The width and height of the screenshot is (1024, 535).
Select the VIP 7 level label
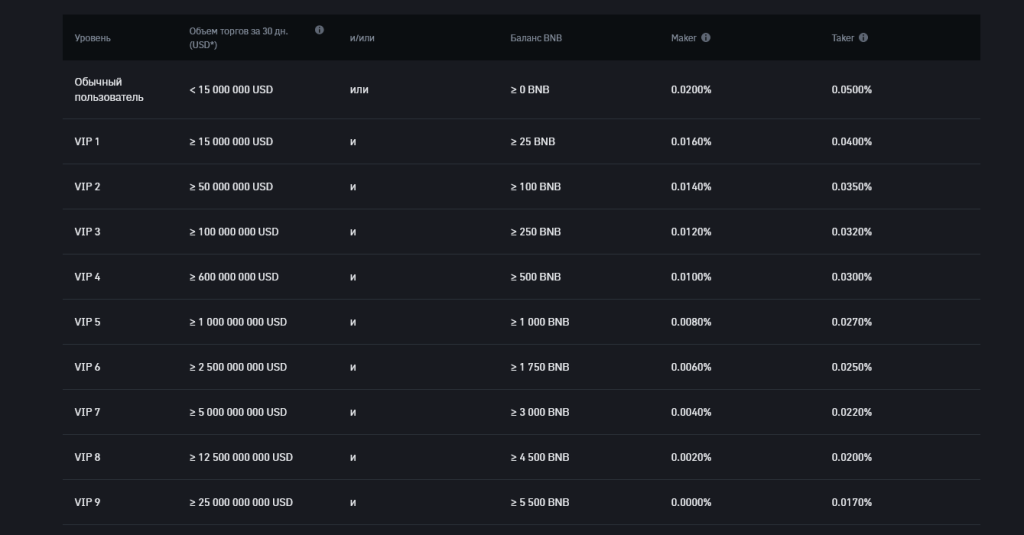coord(88,412)
